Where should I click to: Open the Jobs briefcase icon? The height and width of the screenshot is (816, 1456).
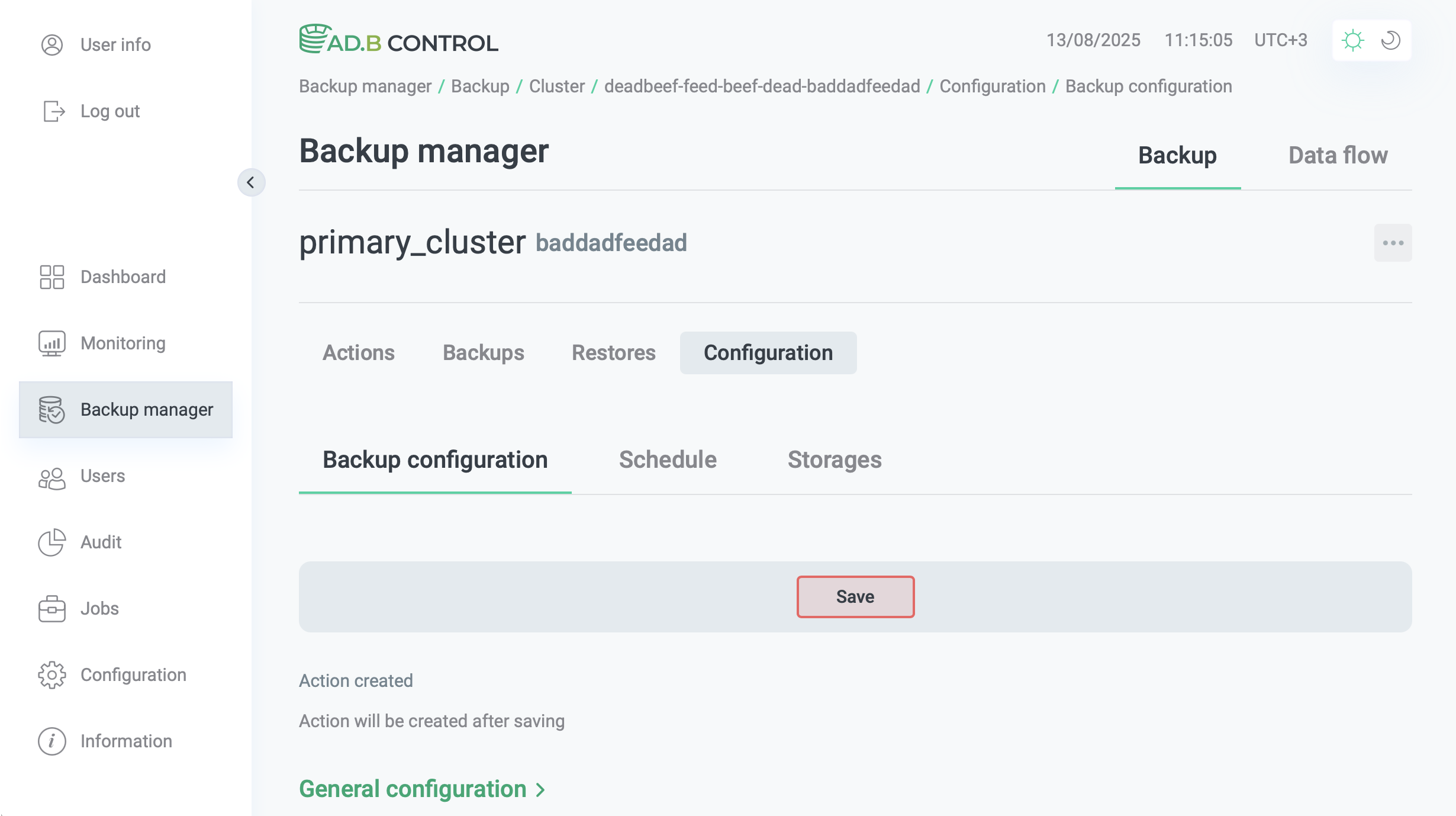[51, 608]
